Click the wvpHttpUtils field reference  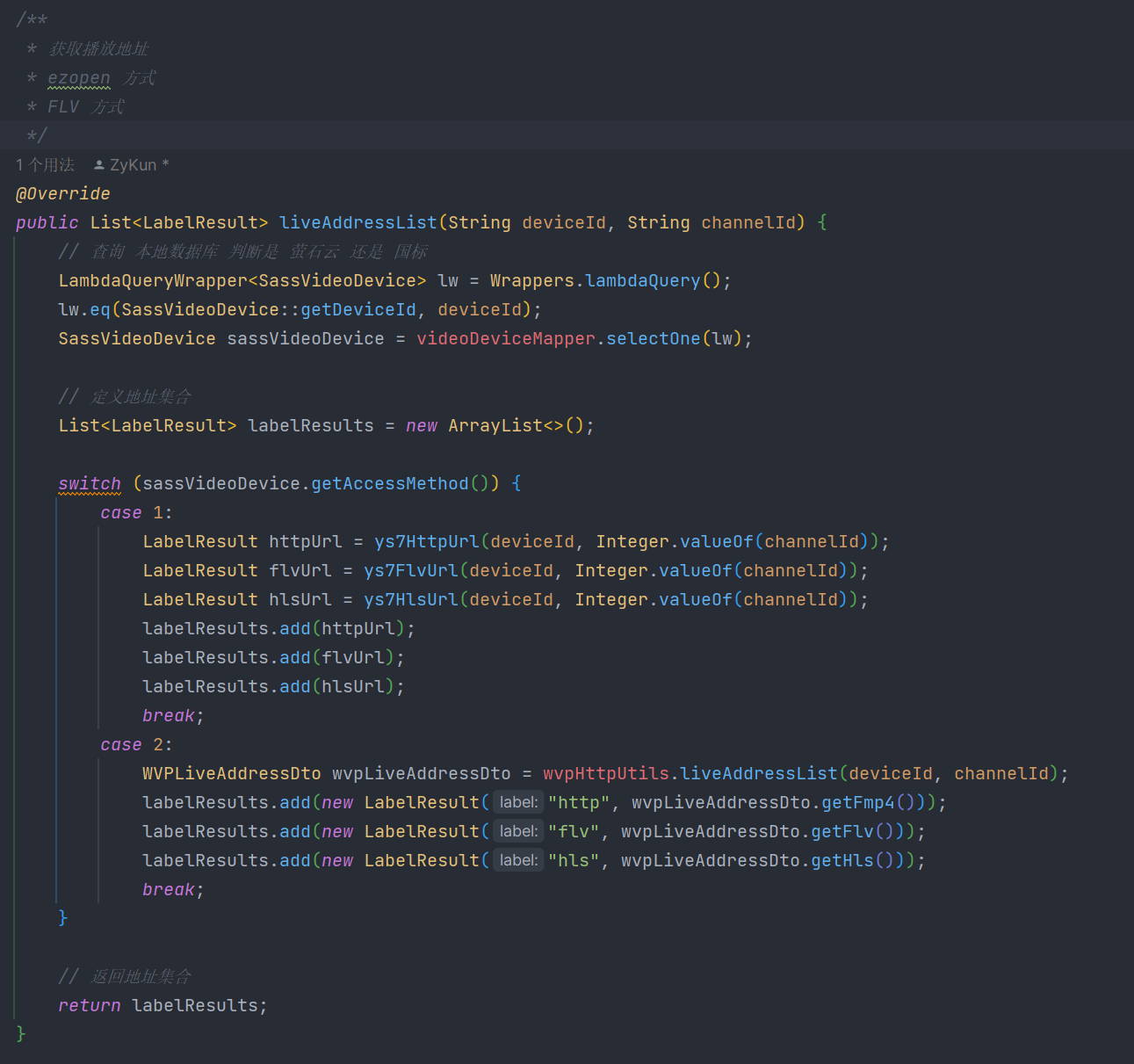[x=606, y=773]
